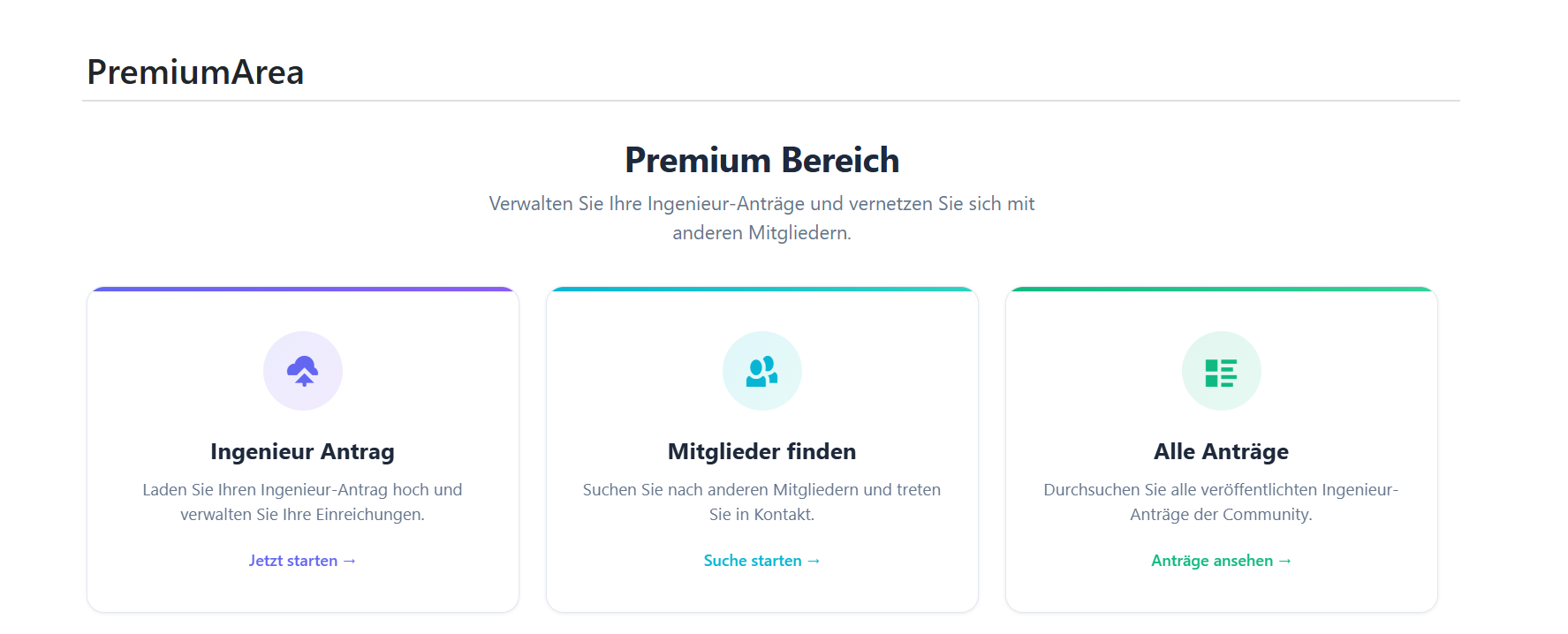The width and height of the screenshot is (1568, 634).
Task: Open the Jetzt starten link
Action: pos(302,561)
